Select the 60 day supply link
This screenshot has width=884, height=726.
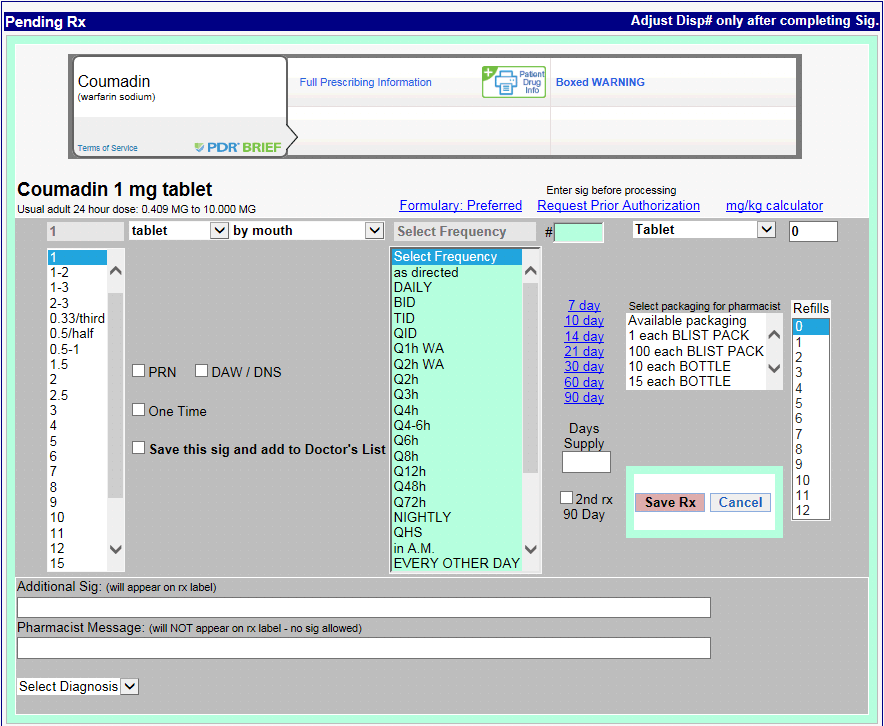(x=584, y=383)
